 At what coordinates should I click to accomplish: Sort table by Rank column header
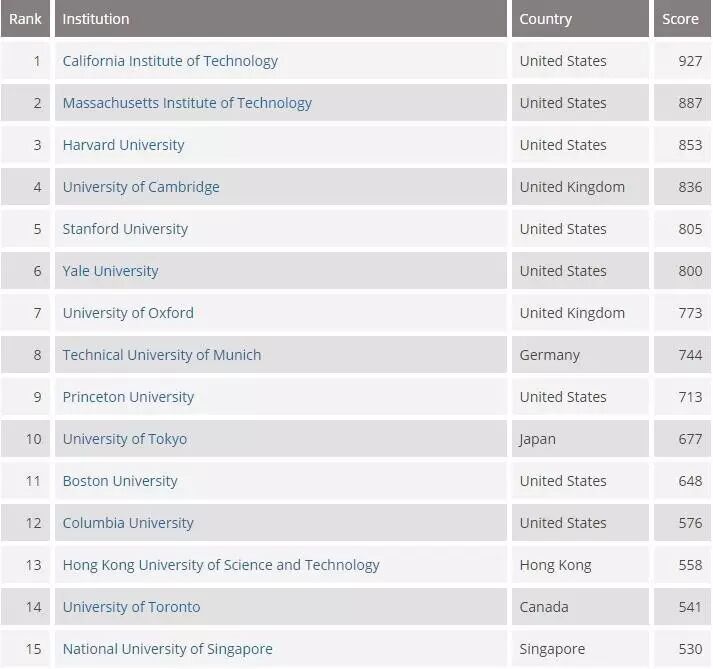coord(25,19)
